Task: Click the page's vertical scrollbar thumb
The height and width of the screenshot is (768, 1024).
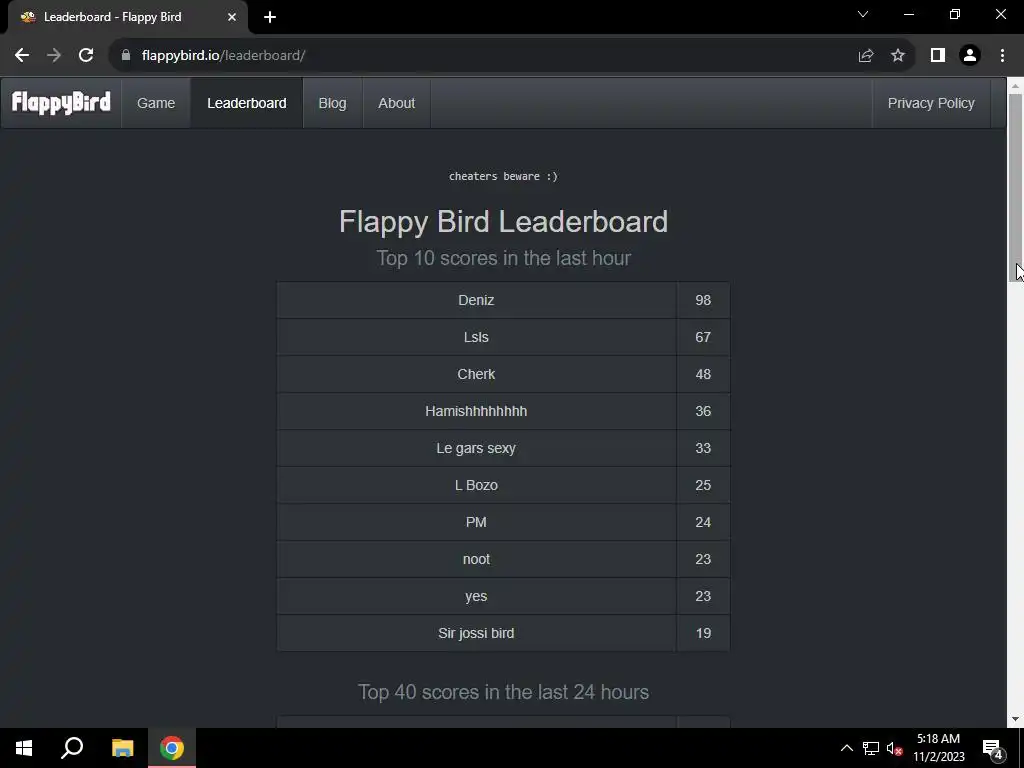Action: 1016,187
